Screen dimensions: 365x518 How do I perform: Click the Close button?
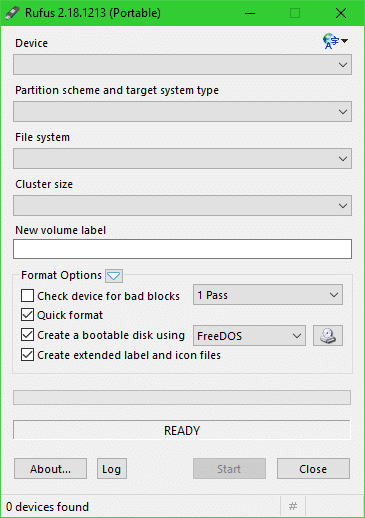313,469
